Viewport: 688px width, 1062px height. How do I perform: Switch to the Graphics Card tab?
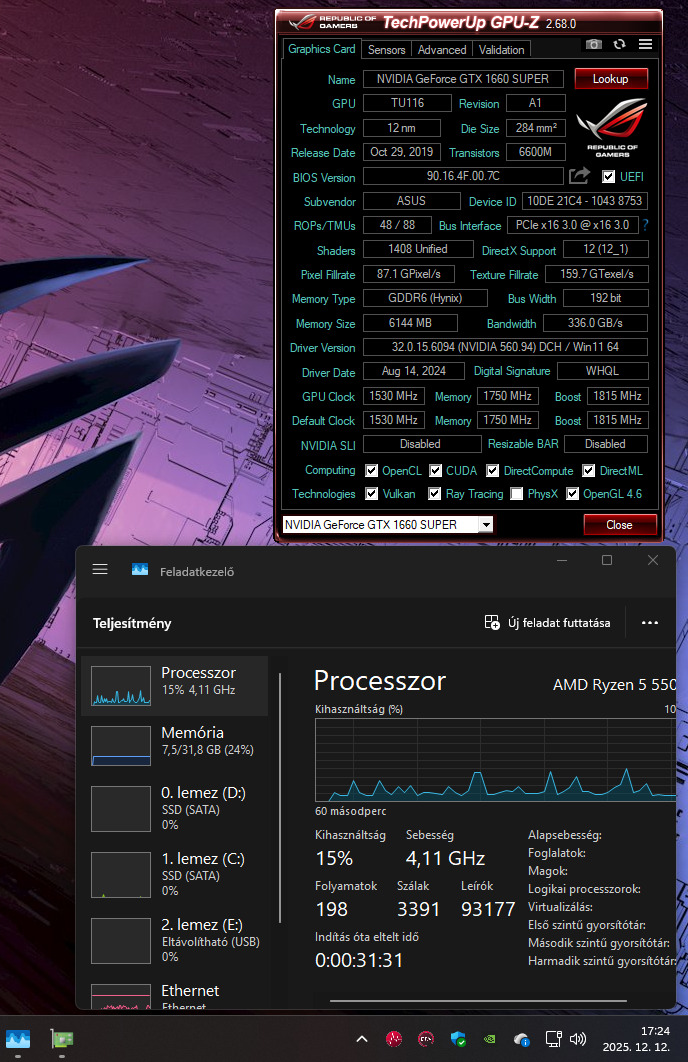(322, 49)
